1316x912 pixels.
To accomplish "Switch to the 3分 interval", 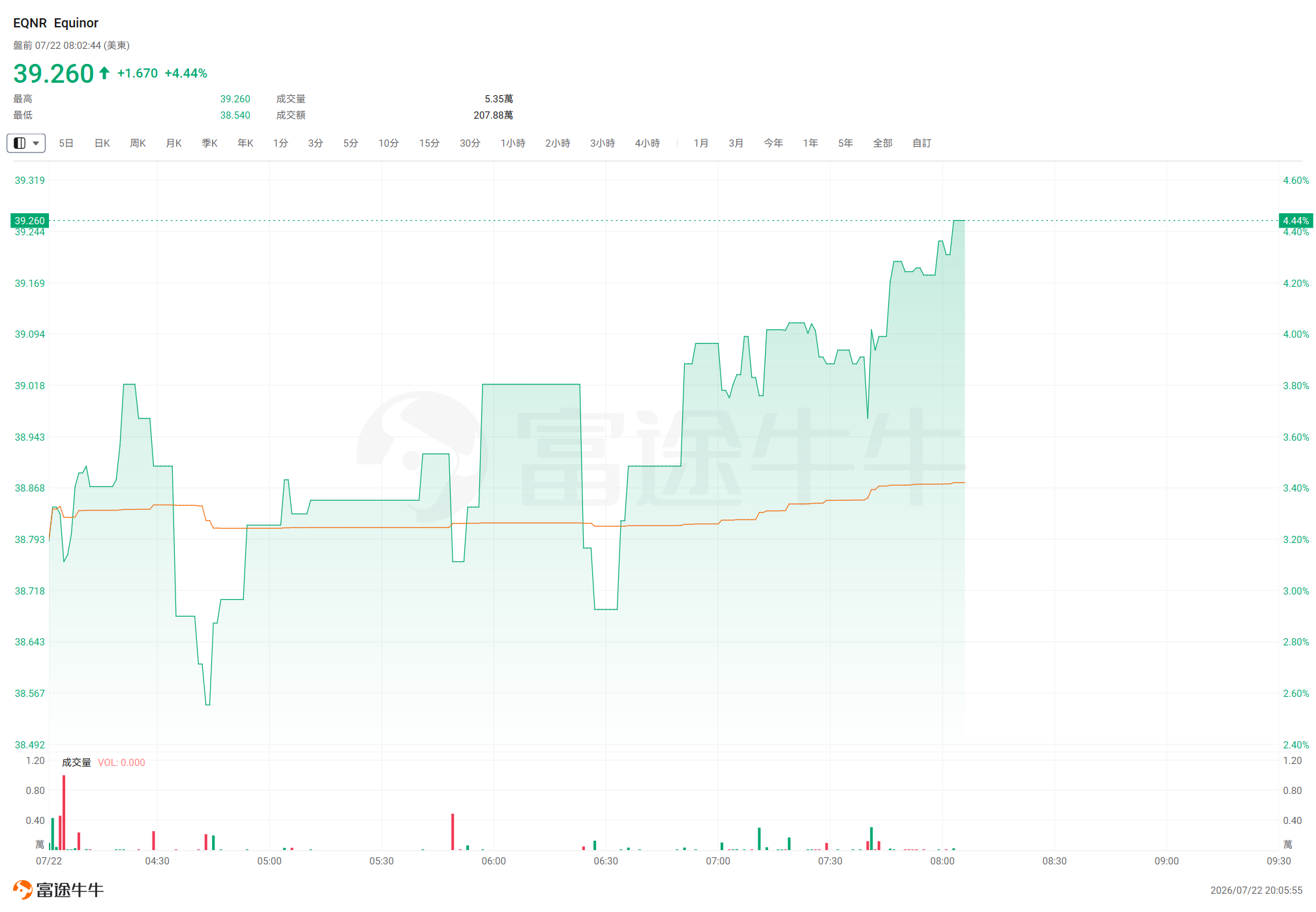I will [316, 143].
